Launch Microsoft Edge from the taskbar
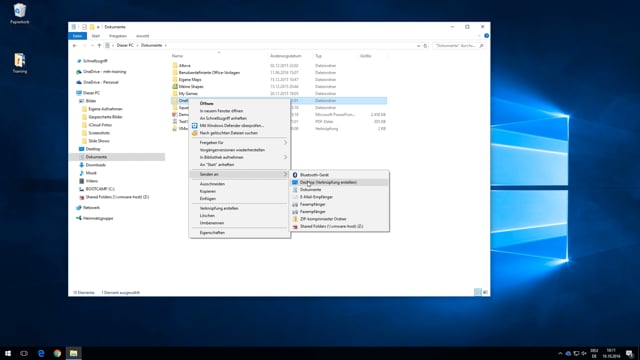The image size is (640, 360). click(x=41, y=353)
